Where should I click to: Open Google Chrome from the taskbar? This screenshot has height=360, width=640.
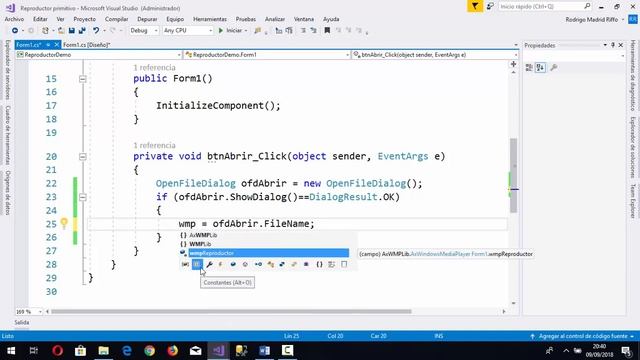pyautogui.click(x=149, y=350)
